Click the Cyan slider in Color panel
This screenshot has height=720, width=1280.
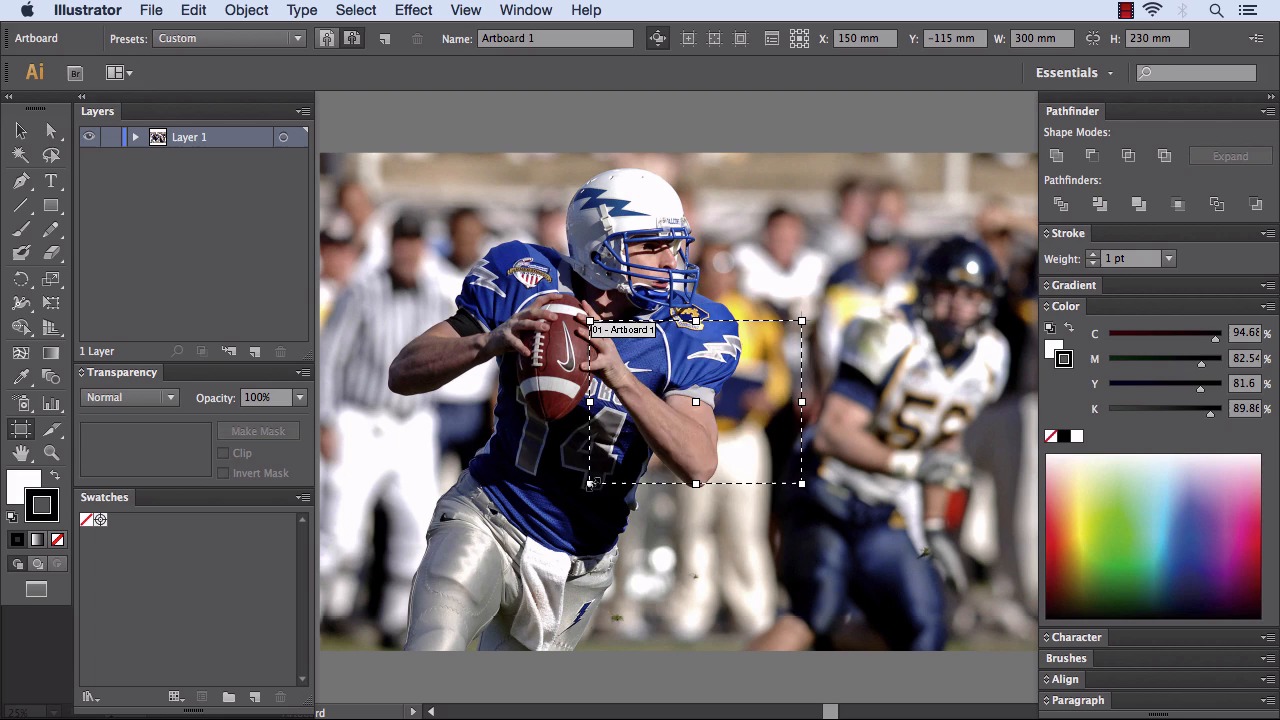tap(1165, 334)
